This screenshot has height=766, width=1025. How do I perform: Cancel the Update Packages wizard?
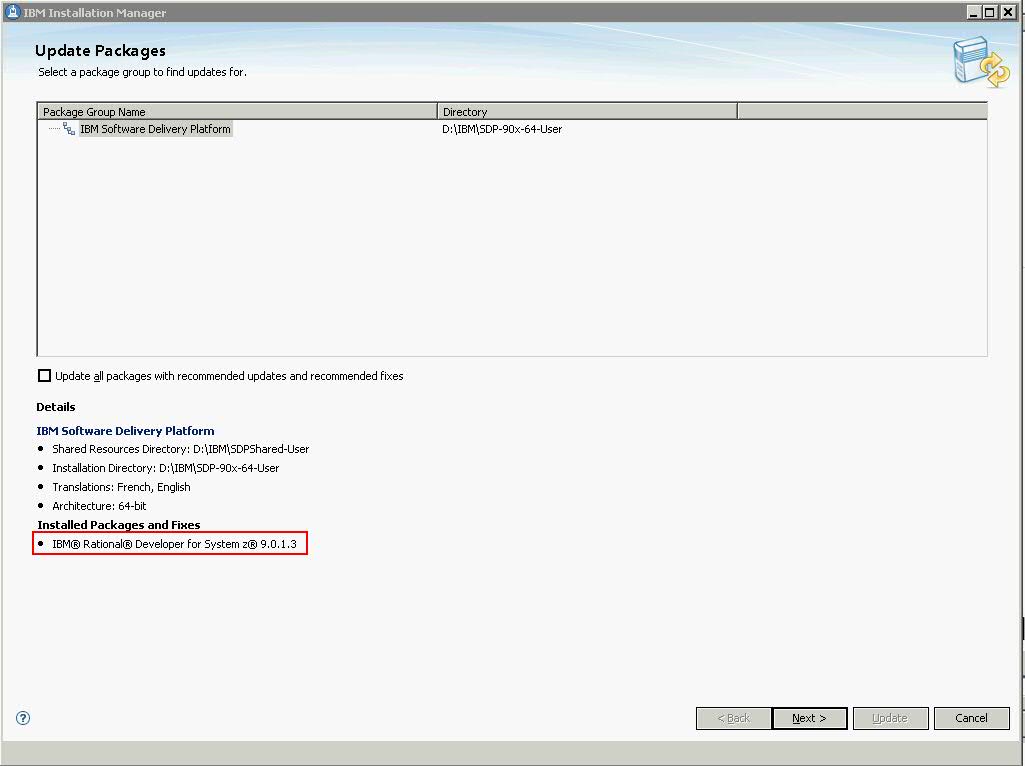971,718
